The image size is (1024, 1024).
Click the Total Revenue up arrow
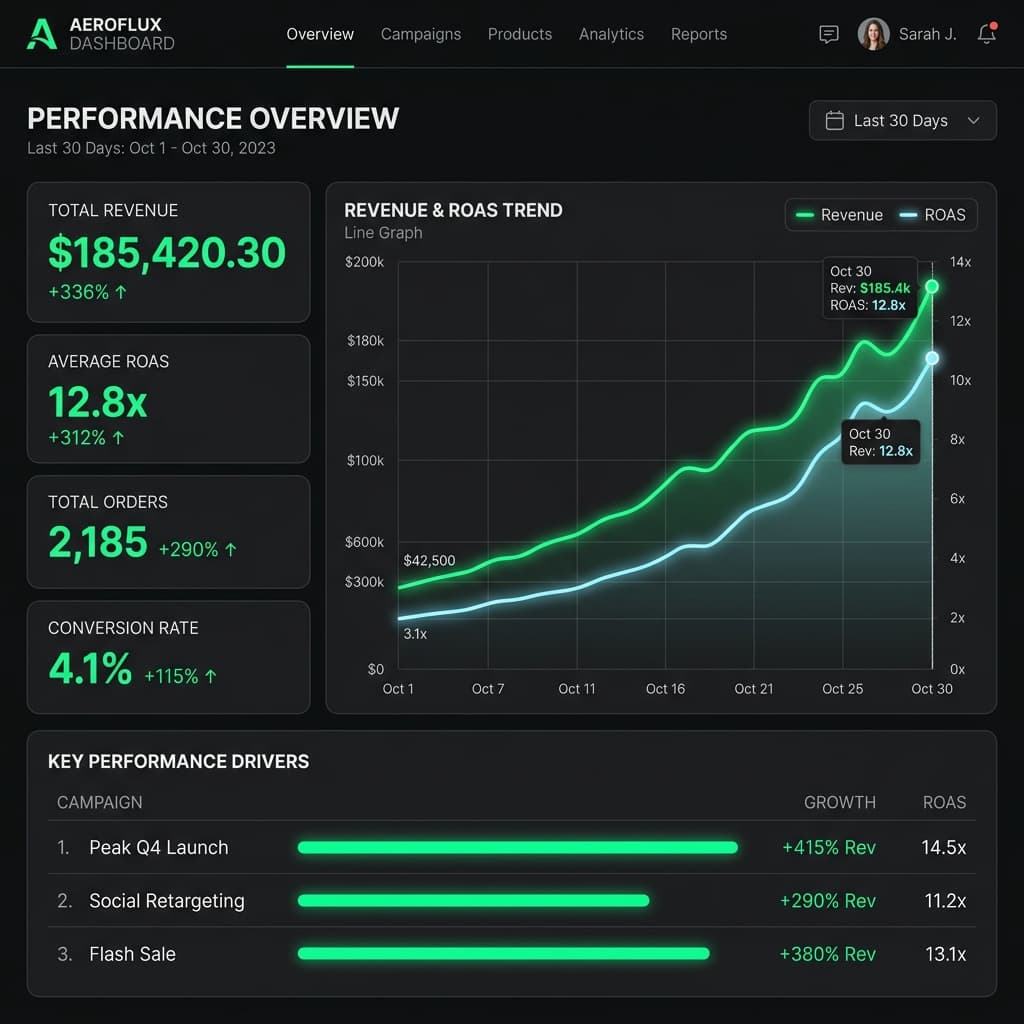121,293
